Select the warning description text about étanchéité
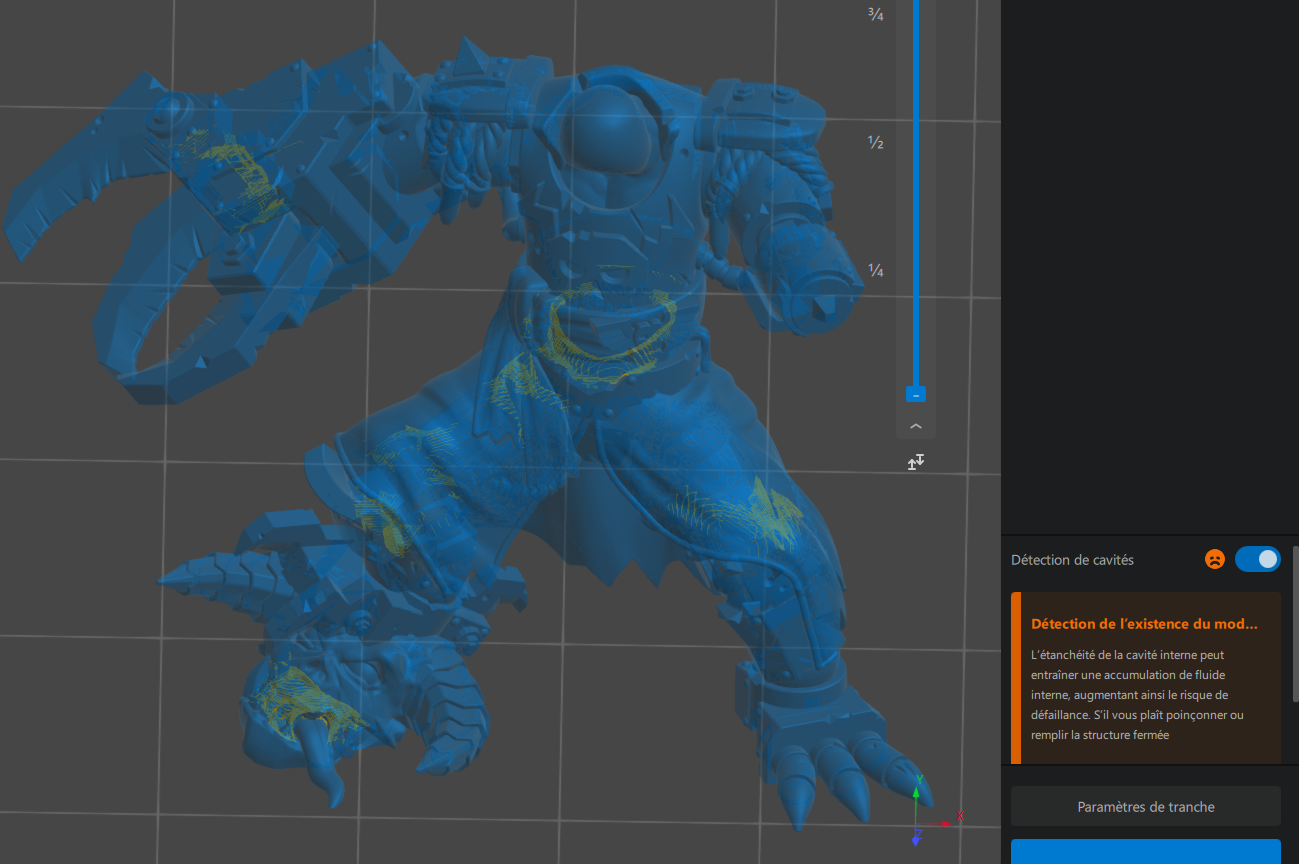The image size is (1299, 864). coord(1137,695)
